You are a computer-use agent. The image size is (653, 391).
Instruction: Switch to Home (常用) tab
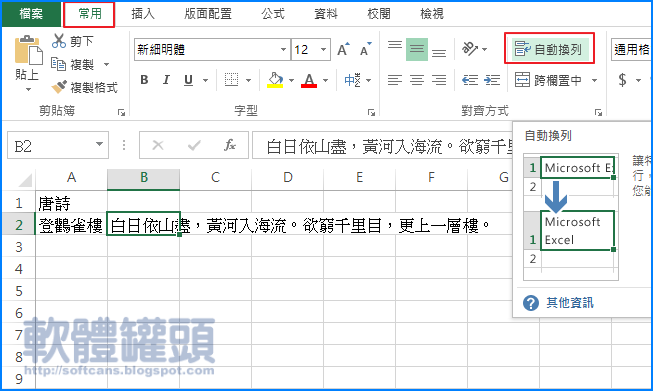click(x=90, y=14)
